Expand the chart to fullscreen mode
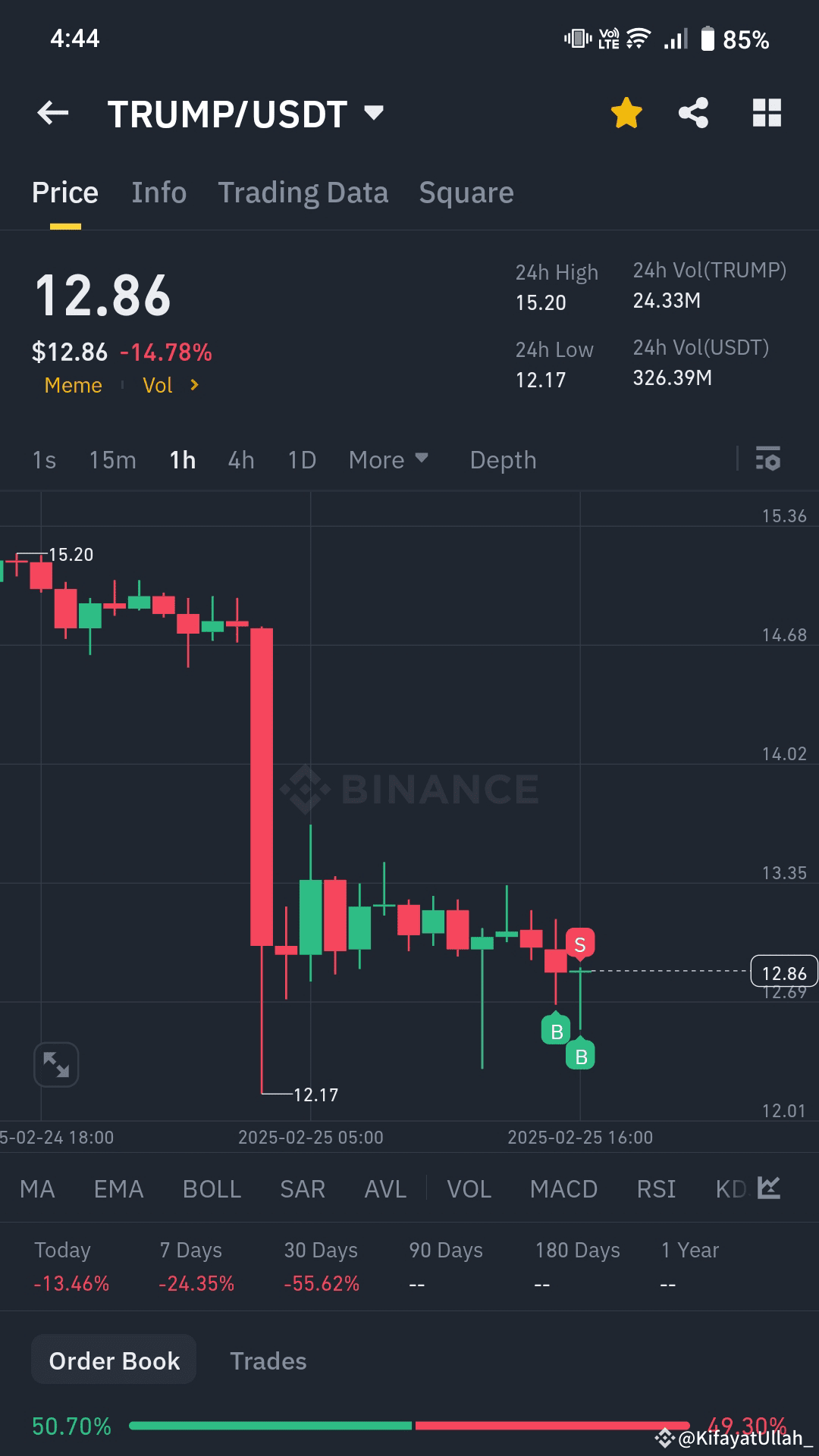 pos(56,1064)
